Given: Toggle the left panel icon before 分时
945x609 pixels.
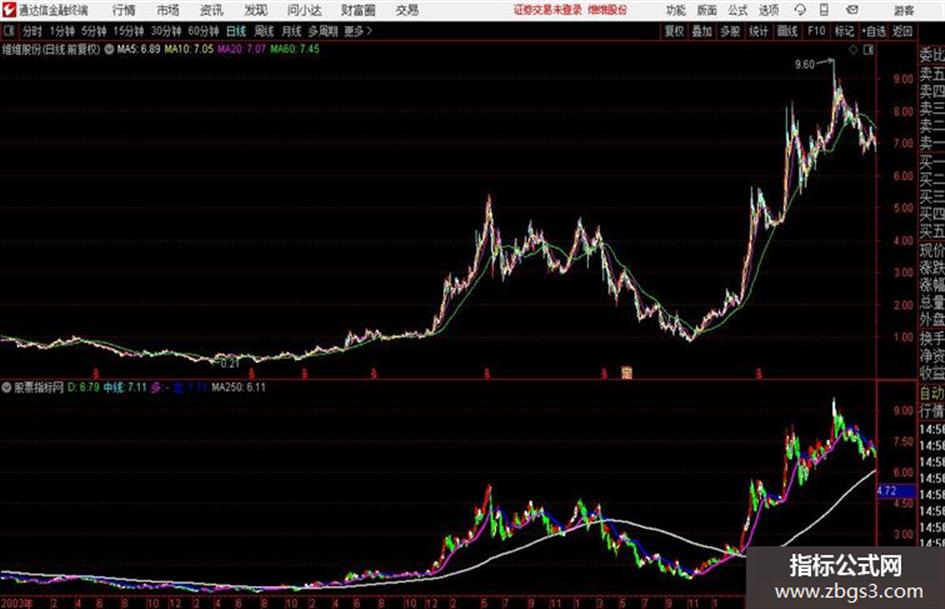Looking at the screenshot, I should pos(8,31).
